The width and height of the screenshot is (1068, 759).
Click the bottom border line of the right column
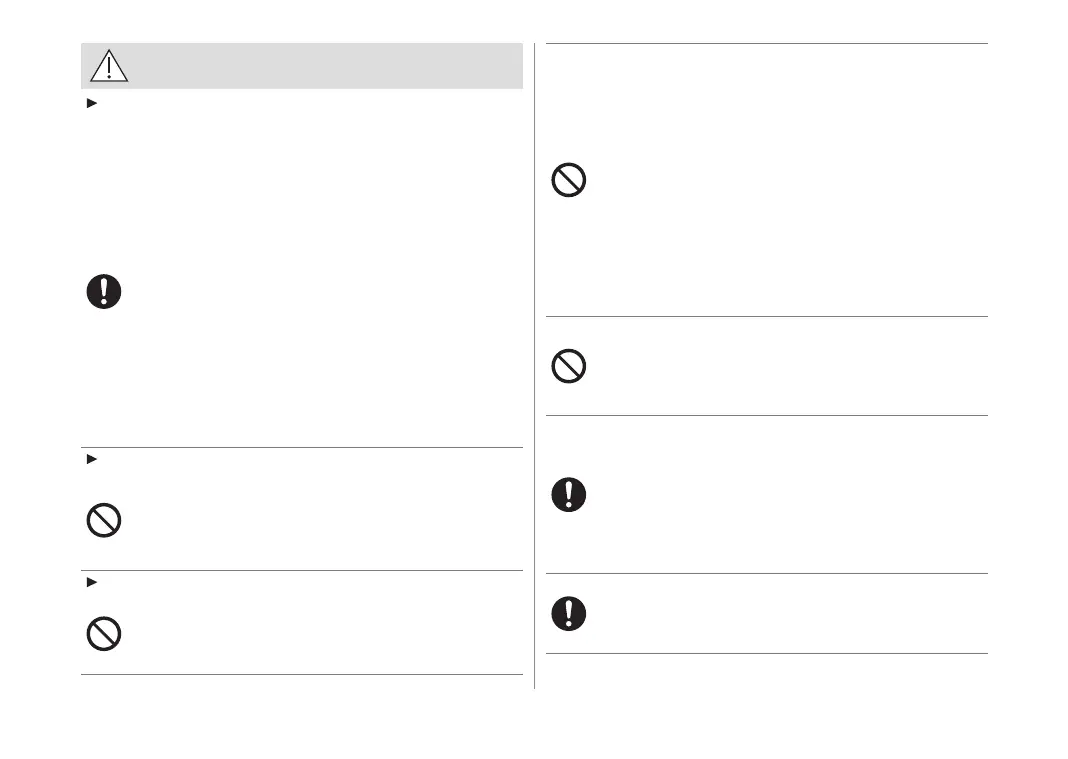coord(766,654)
